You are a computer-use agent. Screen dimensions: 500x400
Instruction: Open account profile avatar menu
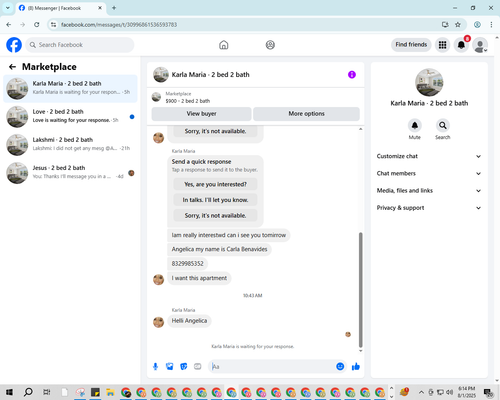pos(480,45)
